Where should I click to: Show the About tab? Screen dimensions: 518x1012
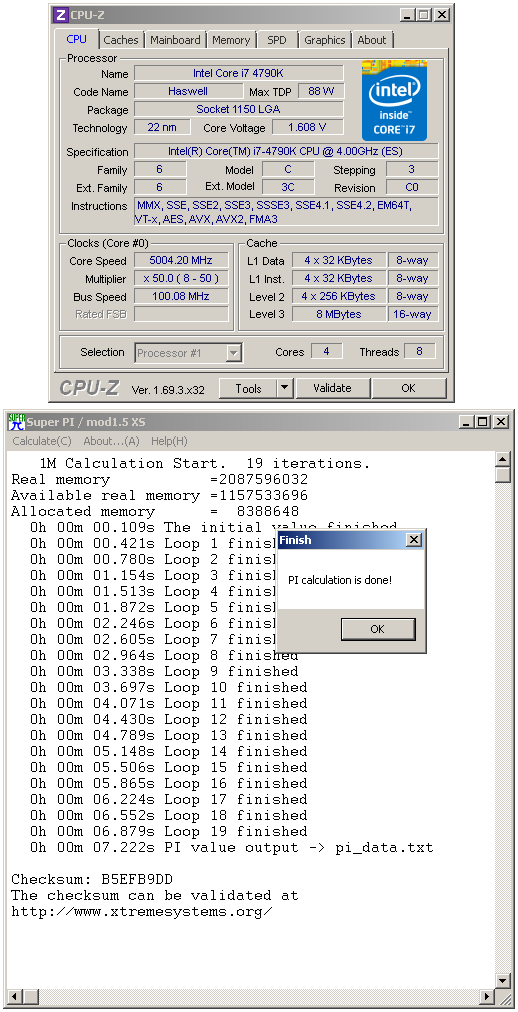(x=372, y=40)
